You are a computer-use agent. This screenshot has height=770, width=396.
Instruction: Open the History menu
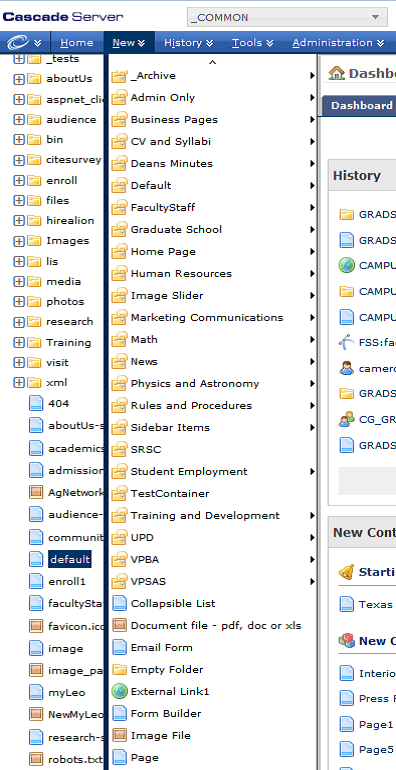(x=189, y=43)
